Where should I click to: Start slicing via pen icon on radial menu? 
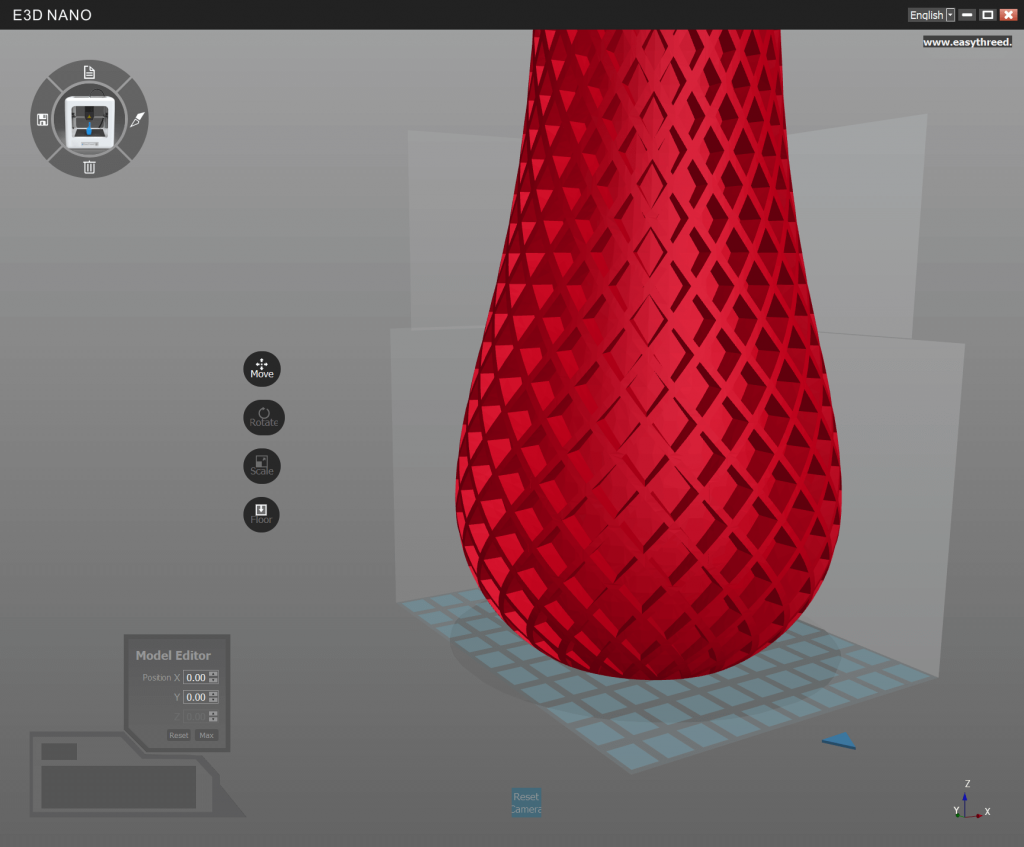(137, 119)
